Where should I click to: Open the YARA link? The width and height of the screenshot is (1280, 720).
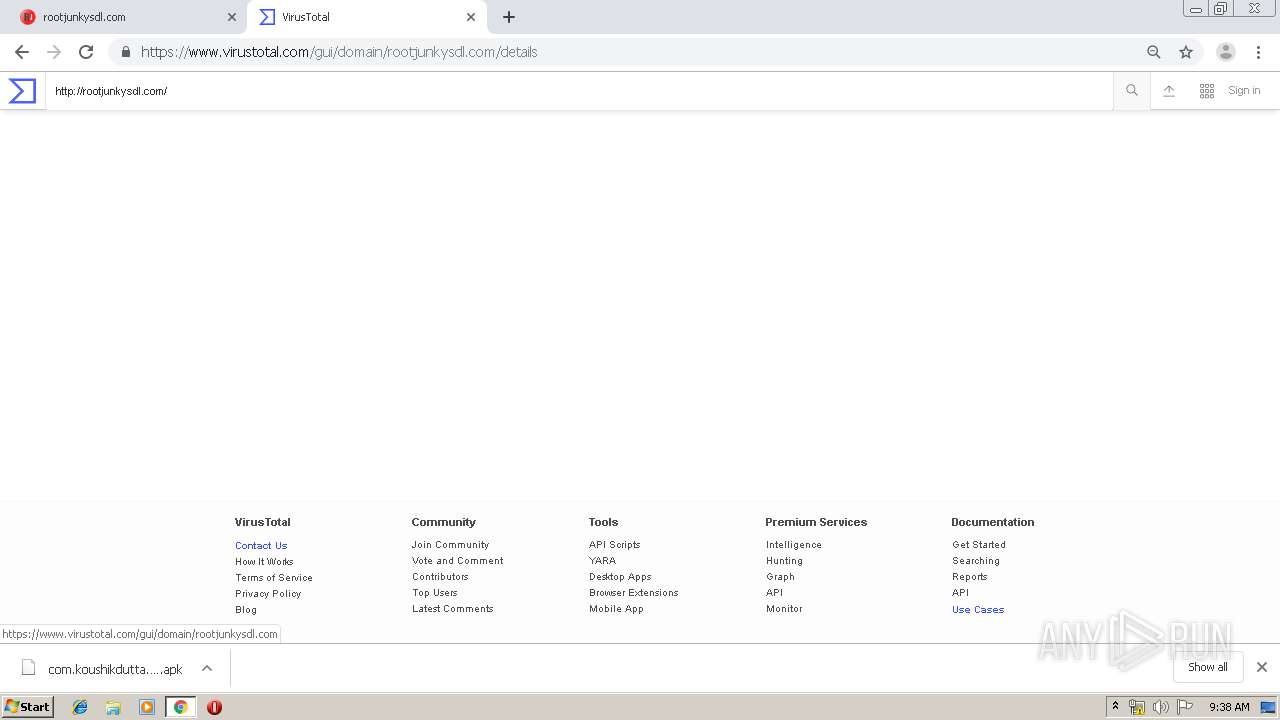pos(602,560)
